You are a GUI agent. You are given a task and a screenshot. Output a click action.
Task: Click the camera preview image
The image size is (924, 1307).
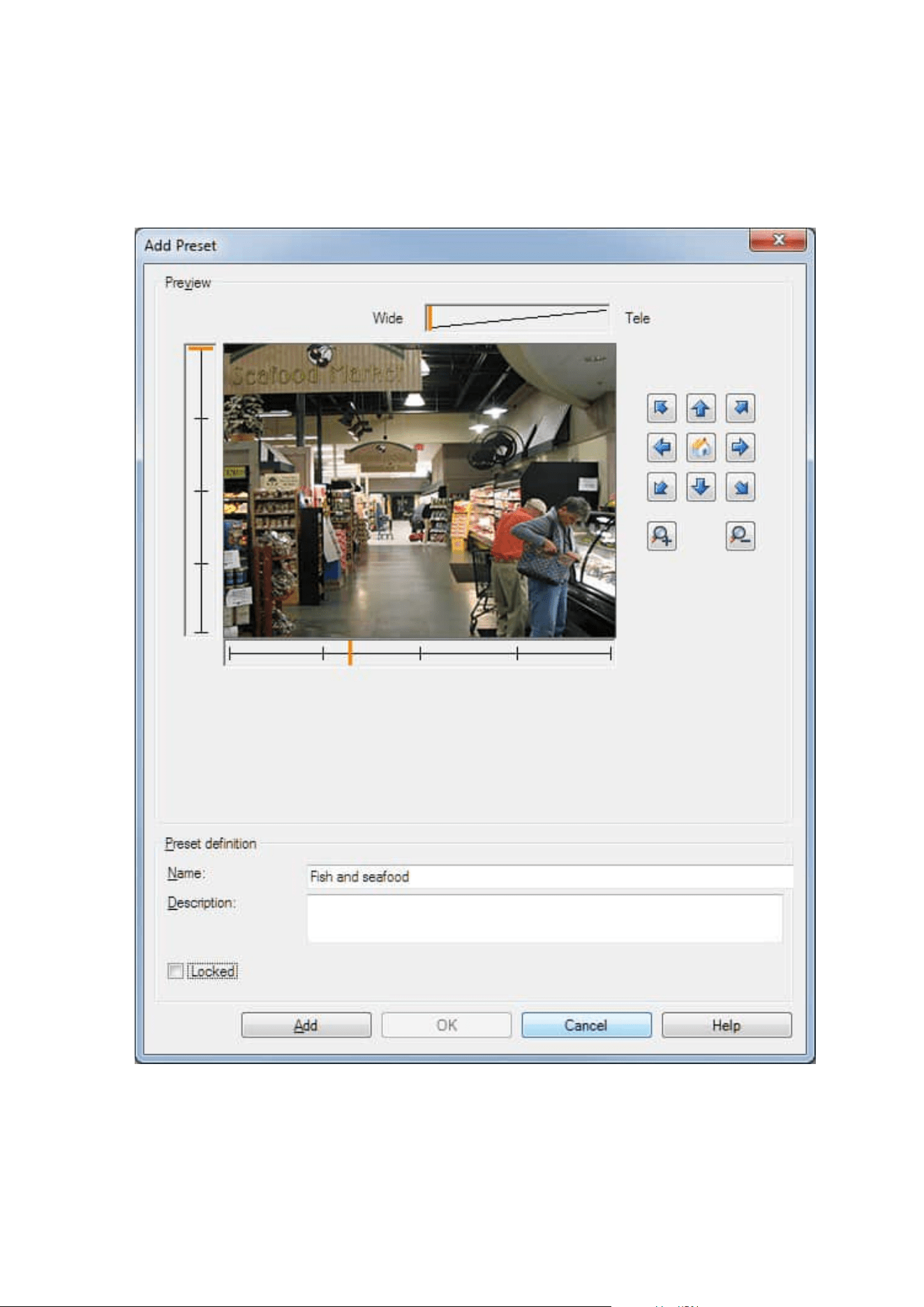(419, 490)
